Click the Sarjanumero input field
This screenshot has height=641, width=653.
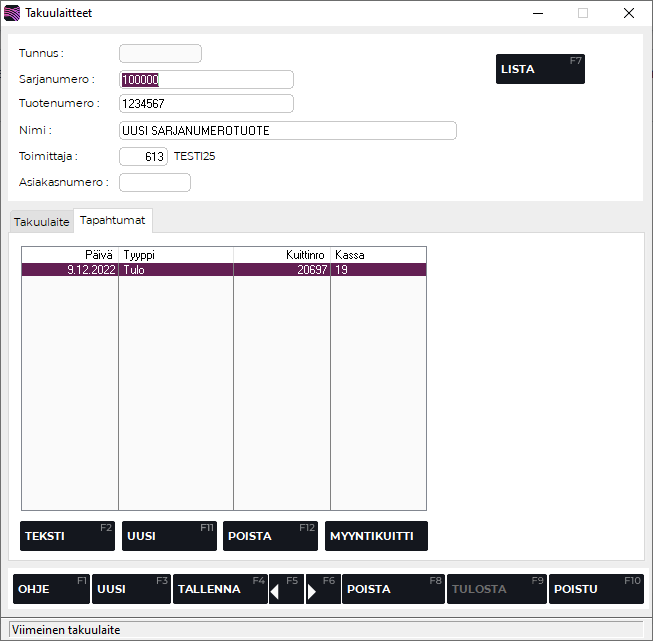[x=205, y=80]
